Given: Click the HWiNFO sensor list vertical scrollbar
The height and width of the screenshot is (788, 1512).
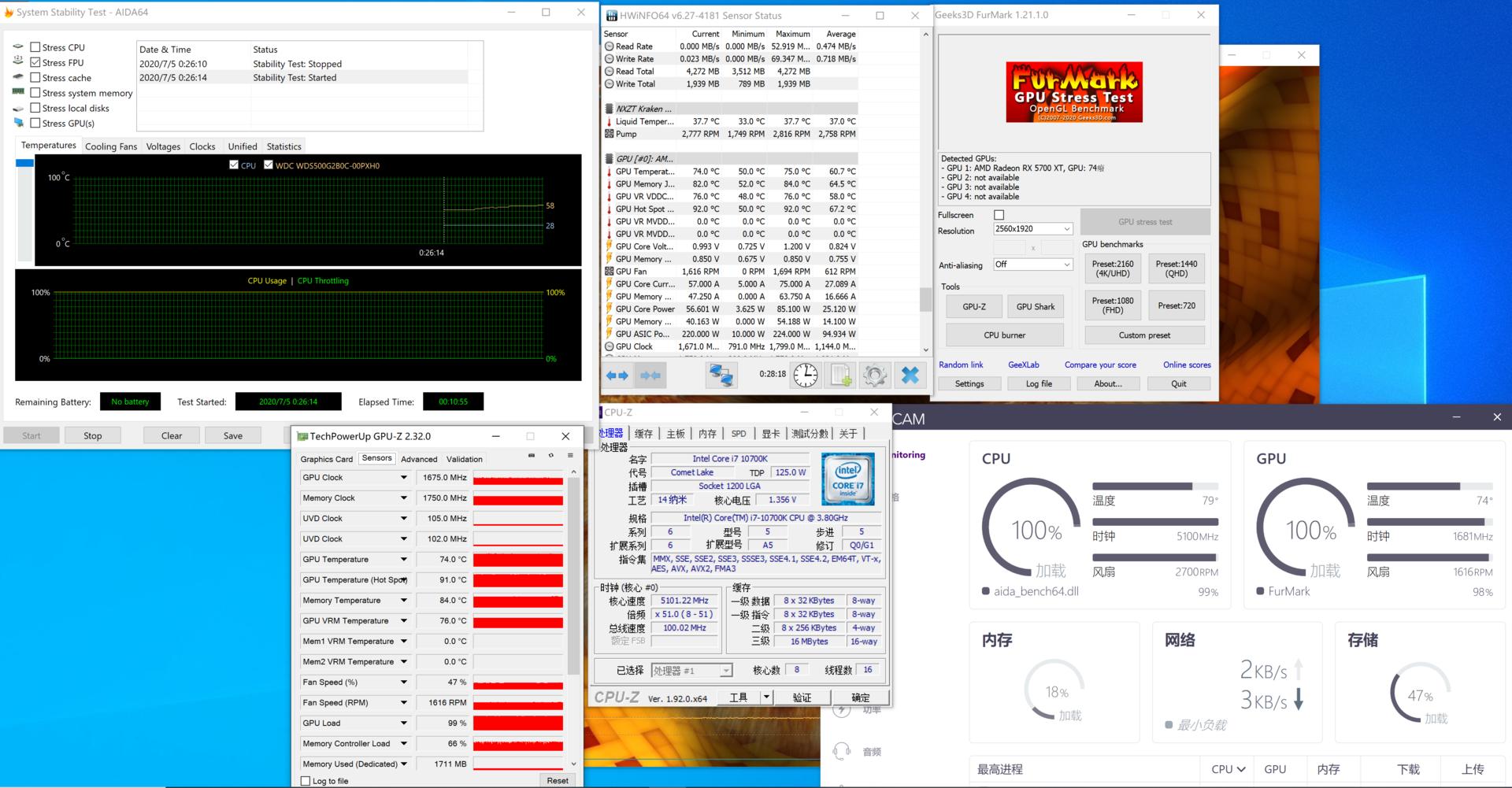Looking at the screenshot, I should click(925, 299).
